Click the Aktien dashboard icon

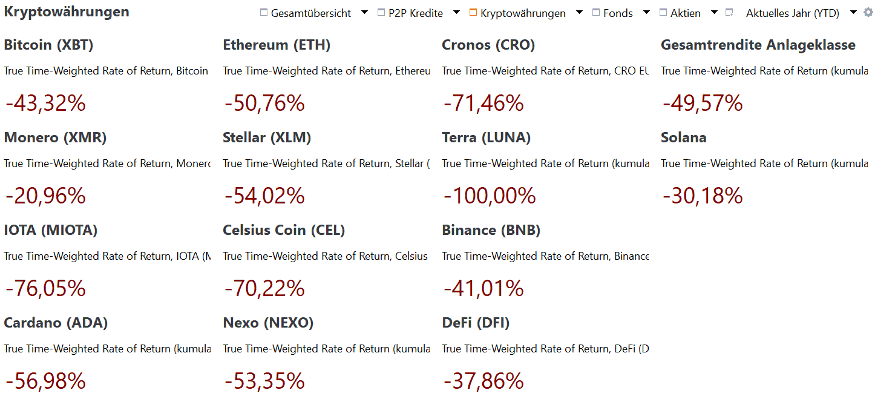coord(662,13)
